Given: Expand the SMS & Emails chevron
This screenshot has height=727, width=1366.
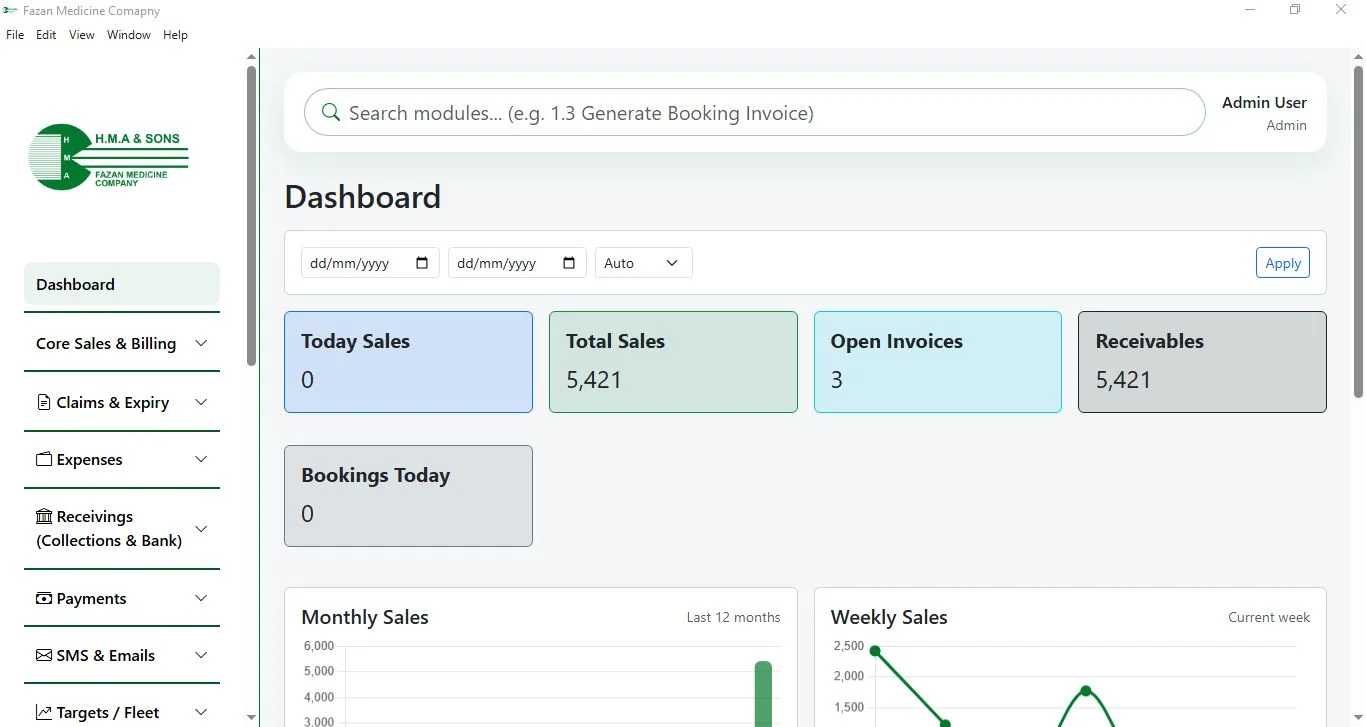Looking at the screenshot, I should 201,655.
